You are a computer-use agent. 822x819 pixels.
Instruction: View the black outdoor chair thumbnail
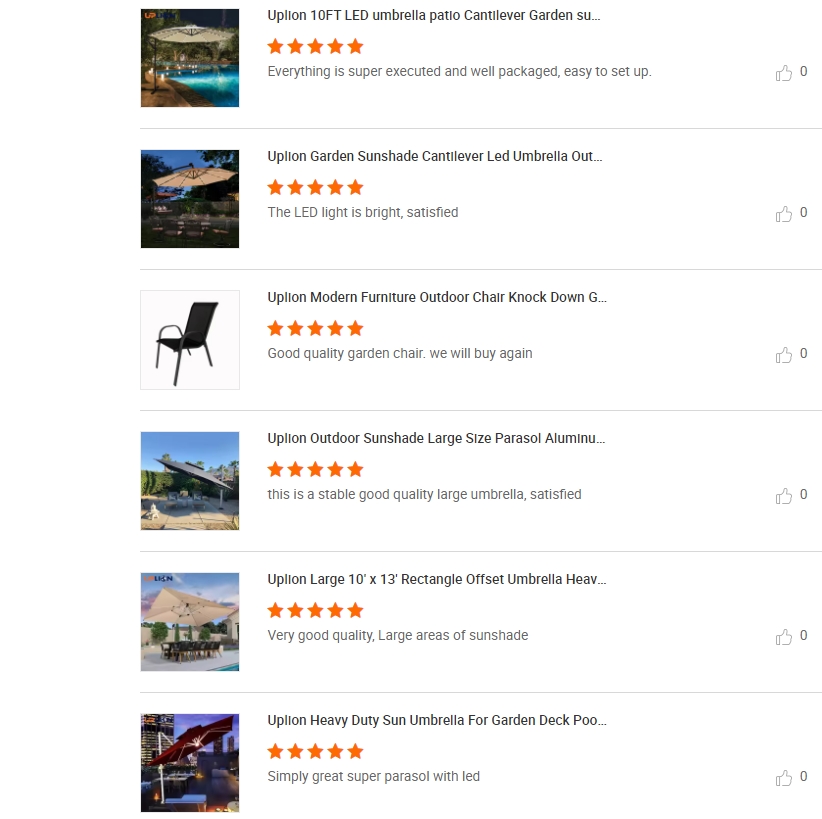(190, 340)
